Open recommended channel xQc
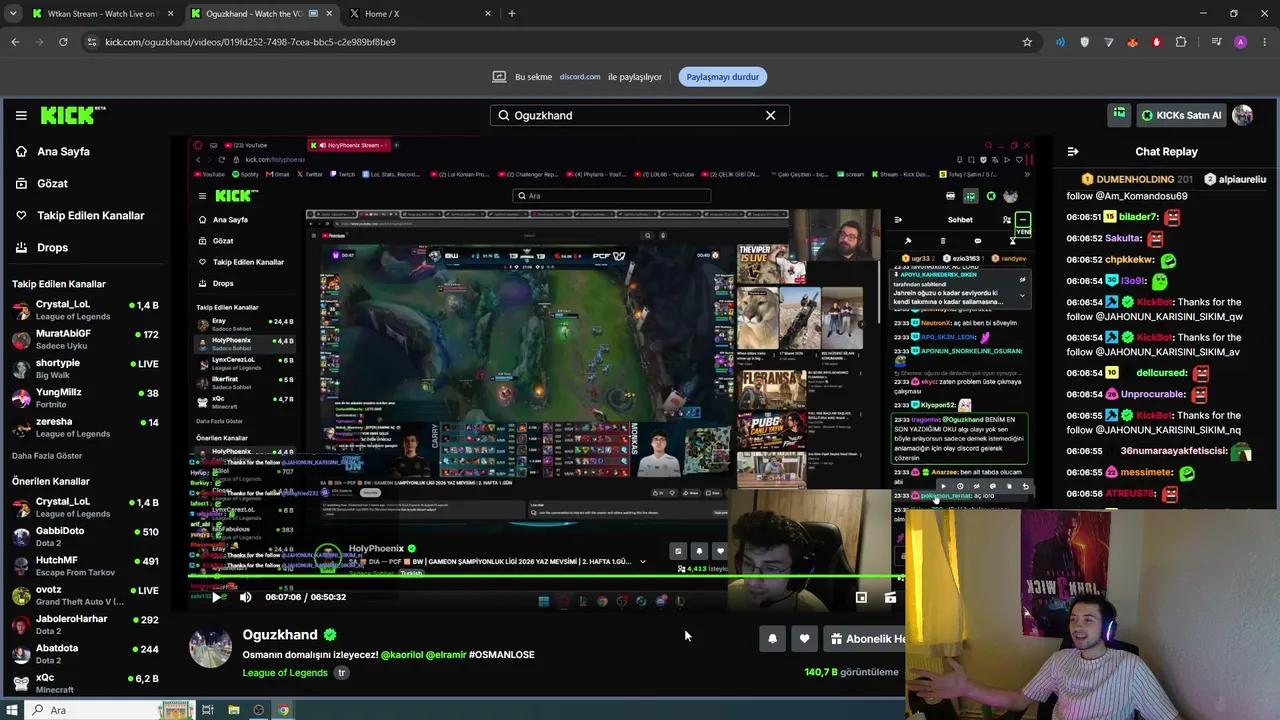This screenshot has width=1280, height=720. [x=85, y=683]
